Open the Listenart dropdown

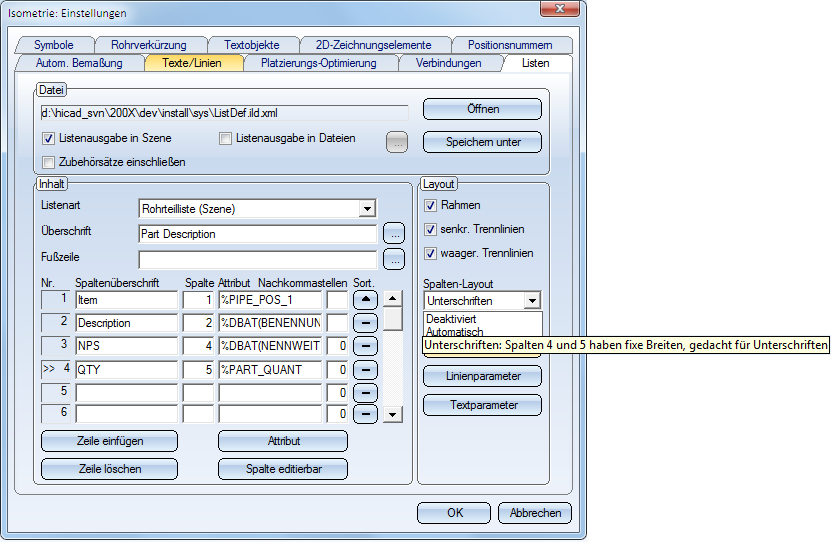[368, 209]
